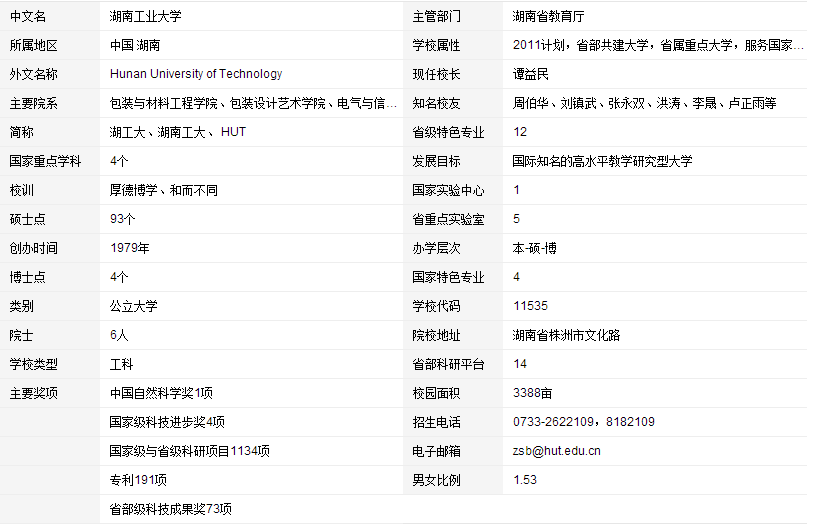The height and width of the screenshot is (526, 817).
Task: Select the 国际知名的高水平教学研究型大学 goal text
Action: pos(602,161)
